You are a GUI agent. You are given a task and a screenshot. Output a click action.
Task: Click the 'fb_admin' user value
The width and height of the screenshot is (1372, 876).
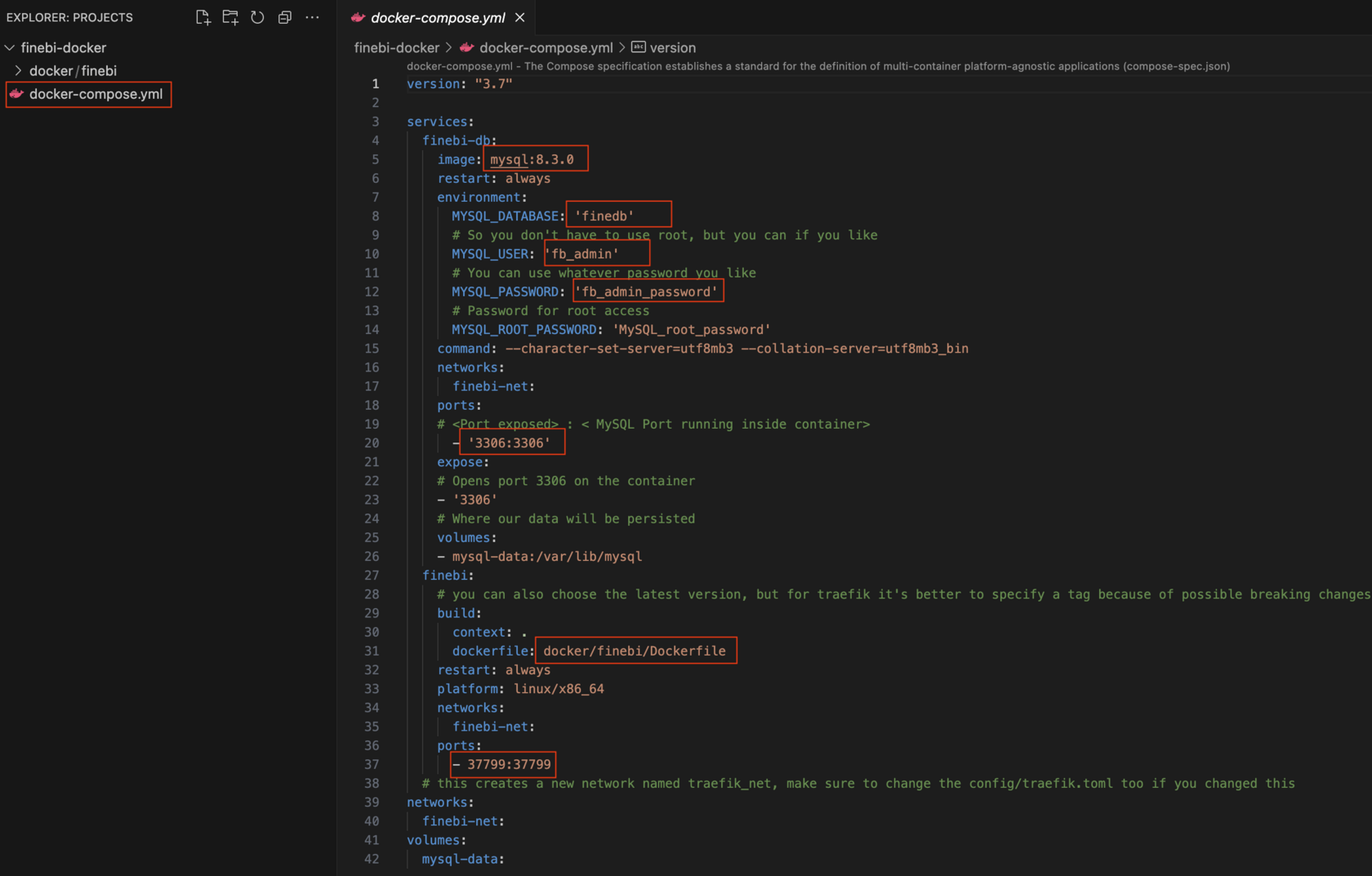(x=581, y=254)
